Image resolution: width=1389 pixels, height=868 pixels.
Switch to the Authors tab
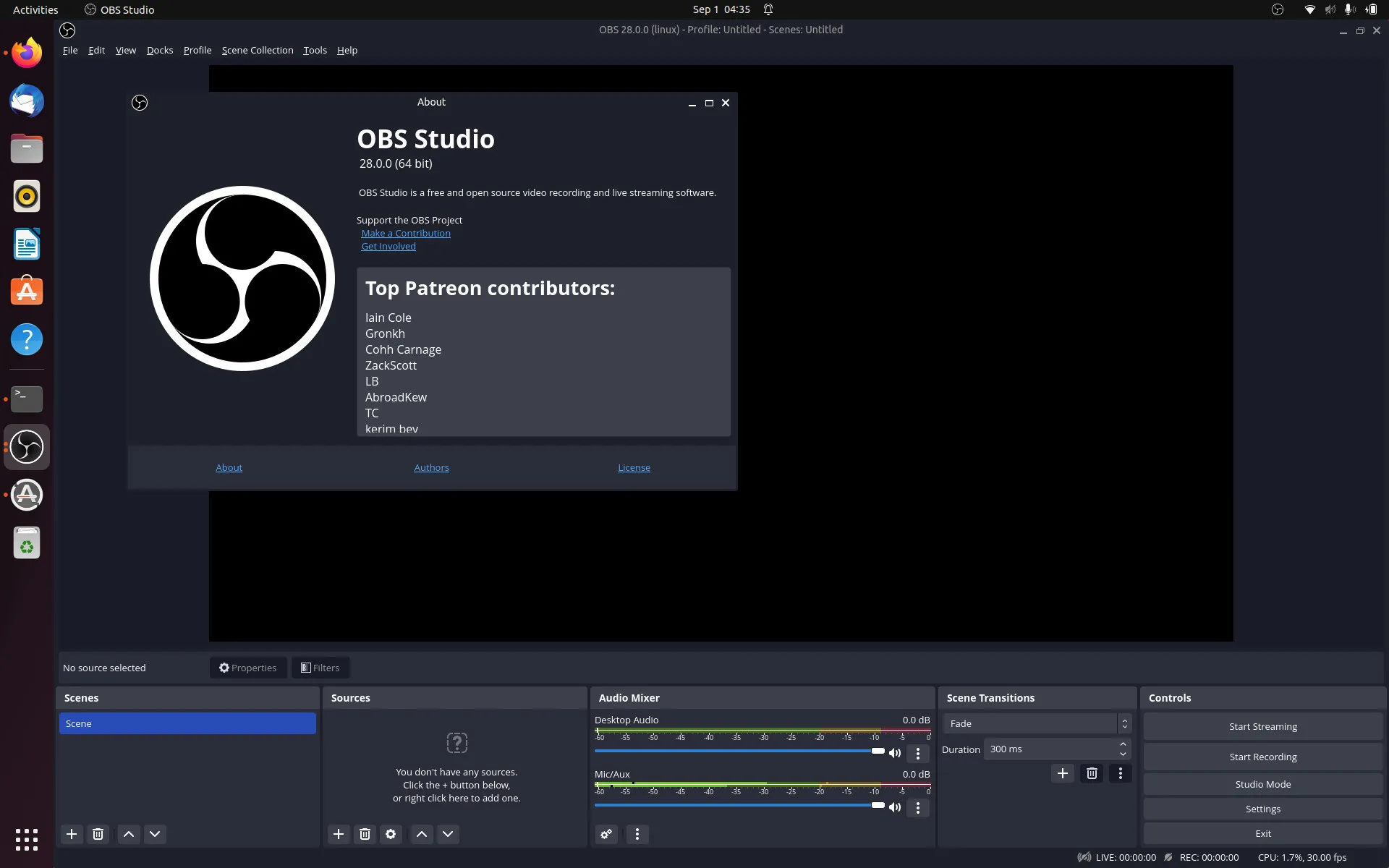432,467
